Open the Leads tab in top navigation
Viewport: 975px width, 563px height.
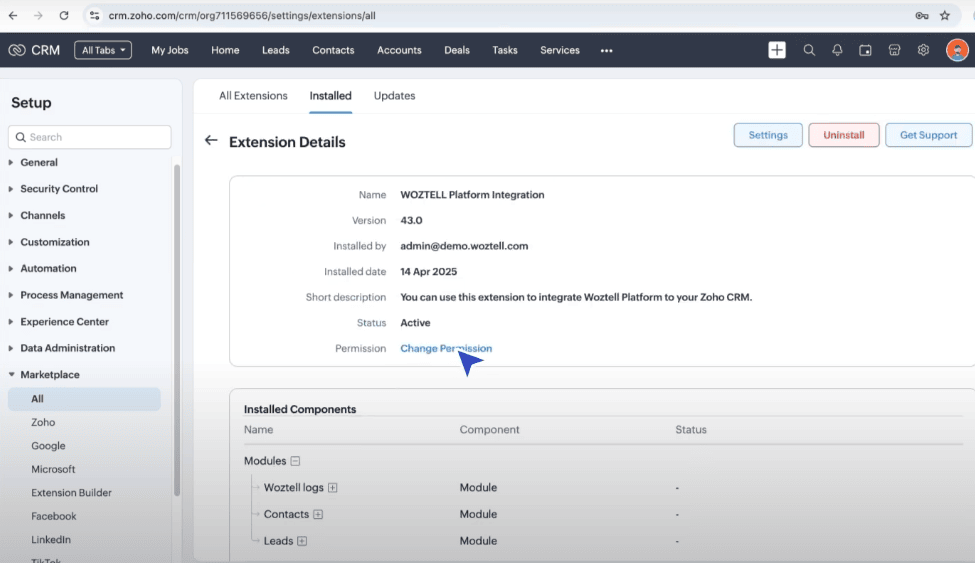pyautogui.click(x=275, y=50)
